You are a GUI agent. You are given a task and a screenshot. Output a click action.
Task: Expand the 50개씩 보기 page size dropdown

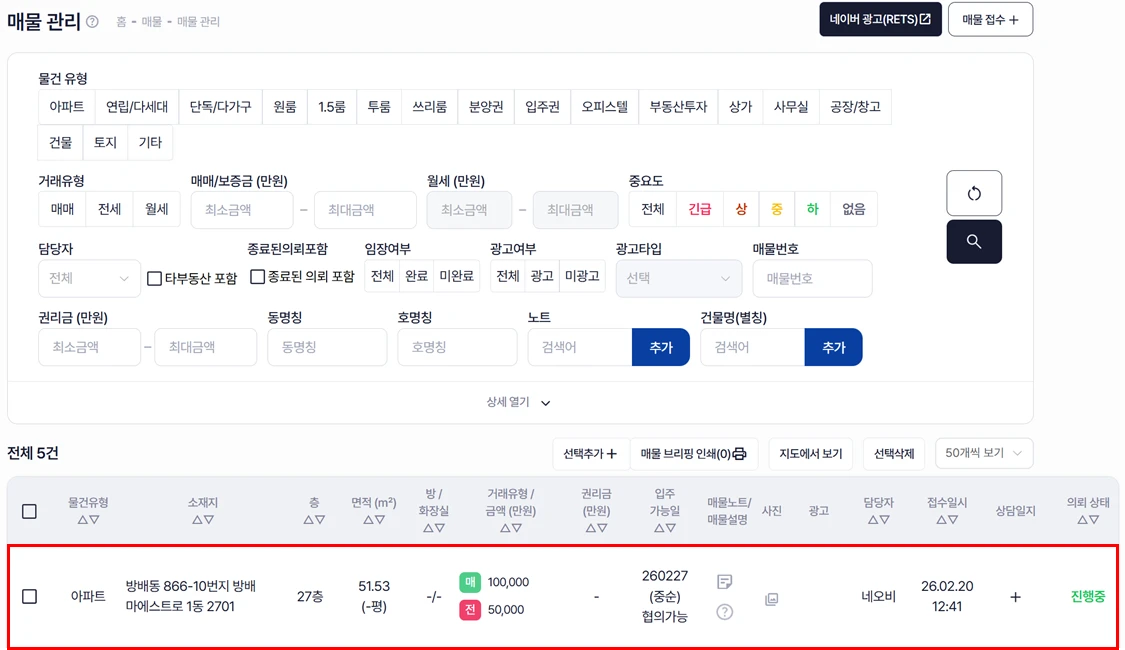coord(983,453)
